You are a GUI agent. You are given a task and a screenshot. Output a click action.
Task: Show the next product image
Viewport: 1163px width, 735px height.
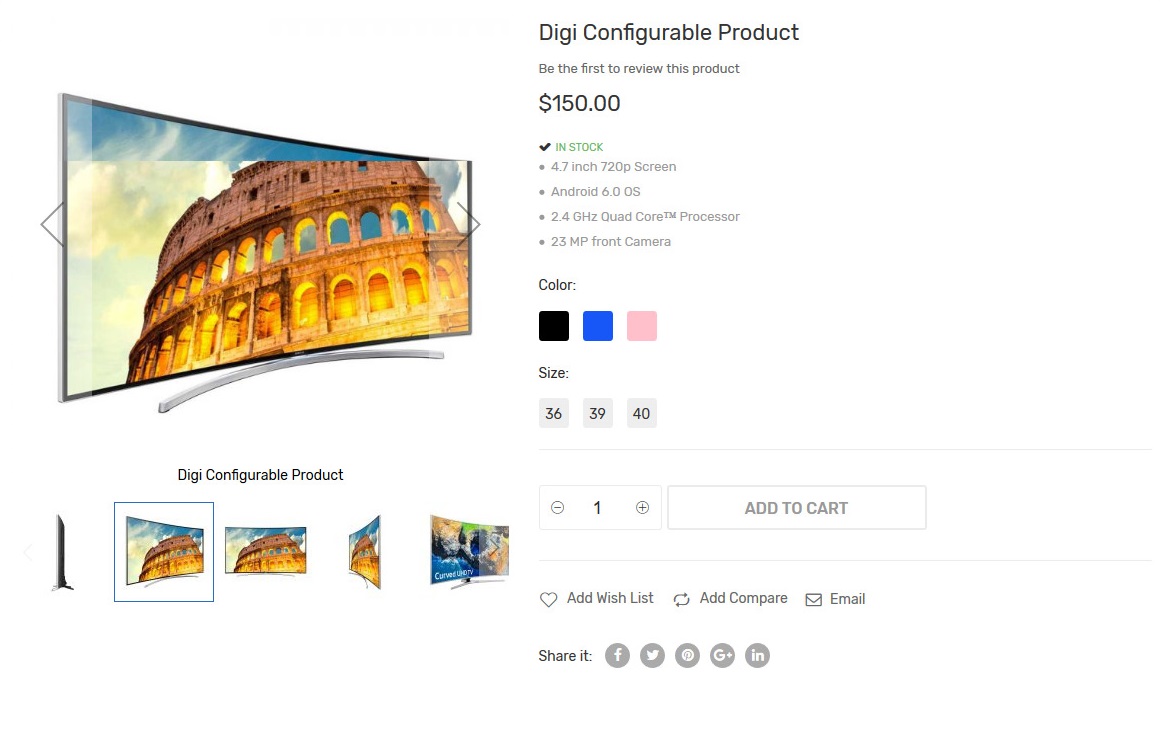coord(468,224)
